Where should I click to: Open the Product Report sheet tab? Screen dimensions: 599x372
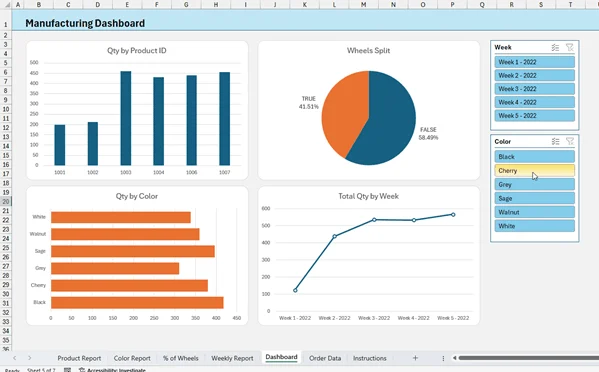[x=79, y=358]
